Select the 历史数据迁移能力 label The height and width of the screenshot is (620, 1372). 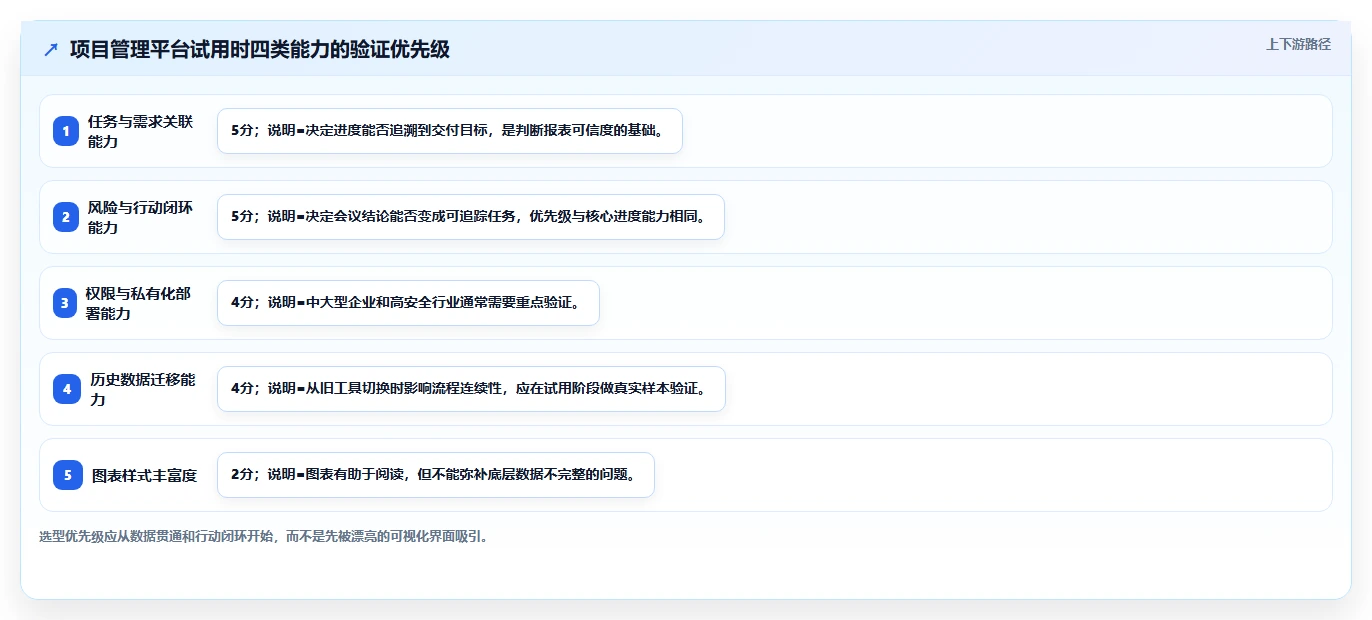(142, 389)
